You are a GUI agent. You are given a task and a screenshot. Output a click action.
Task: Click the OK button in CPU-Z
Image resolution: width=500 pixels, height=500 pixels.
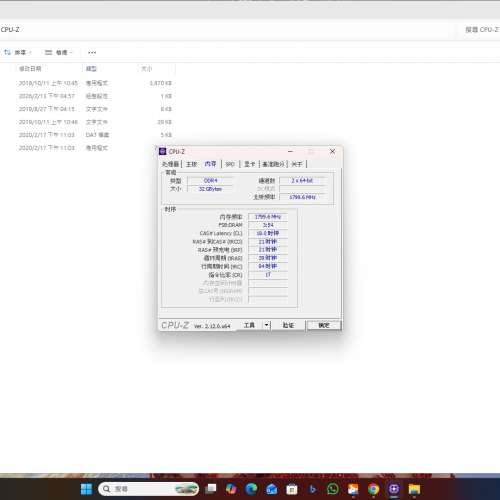pos(324,325)
